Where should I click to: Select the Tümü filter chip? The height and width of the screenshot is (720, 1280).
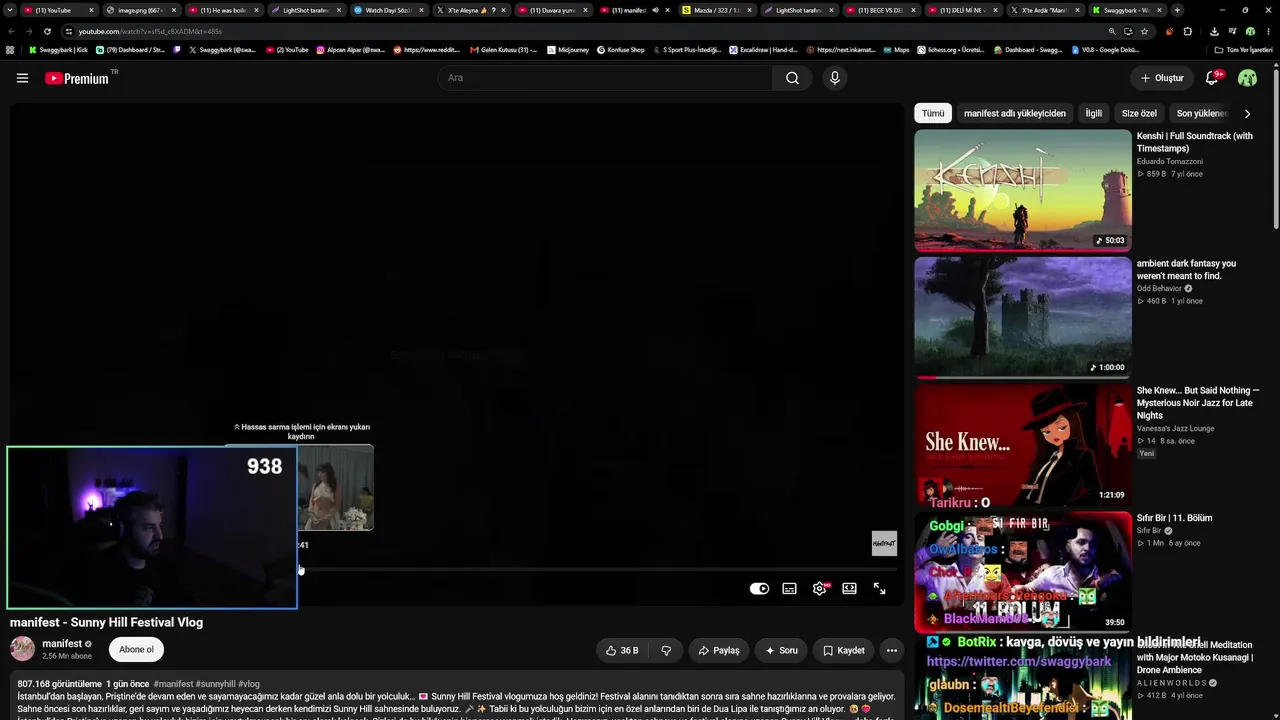pyautogui.click(x=933, y=113)
